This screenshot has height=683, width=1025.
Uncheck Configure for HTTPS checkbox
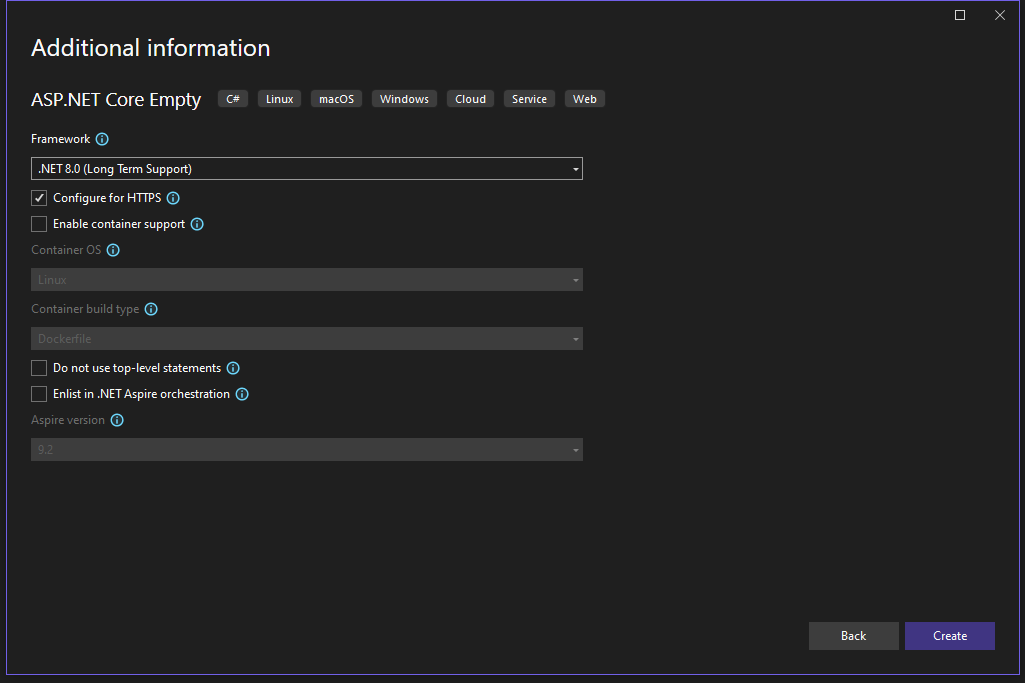(x=39, y=198)
